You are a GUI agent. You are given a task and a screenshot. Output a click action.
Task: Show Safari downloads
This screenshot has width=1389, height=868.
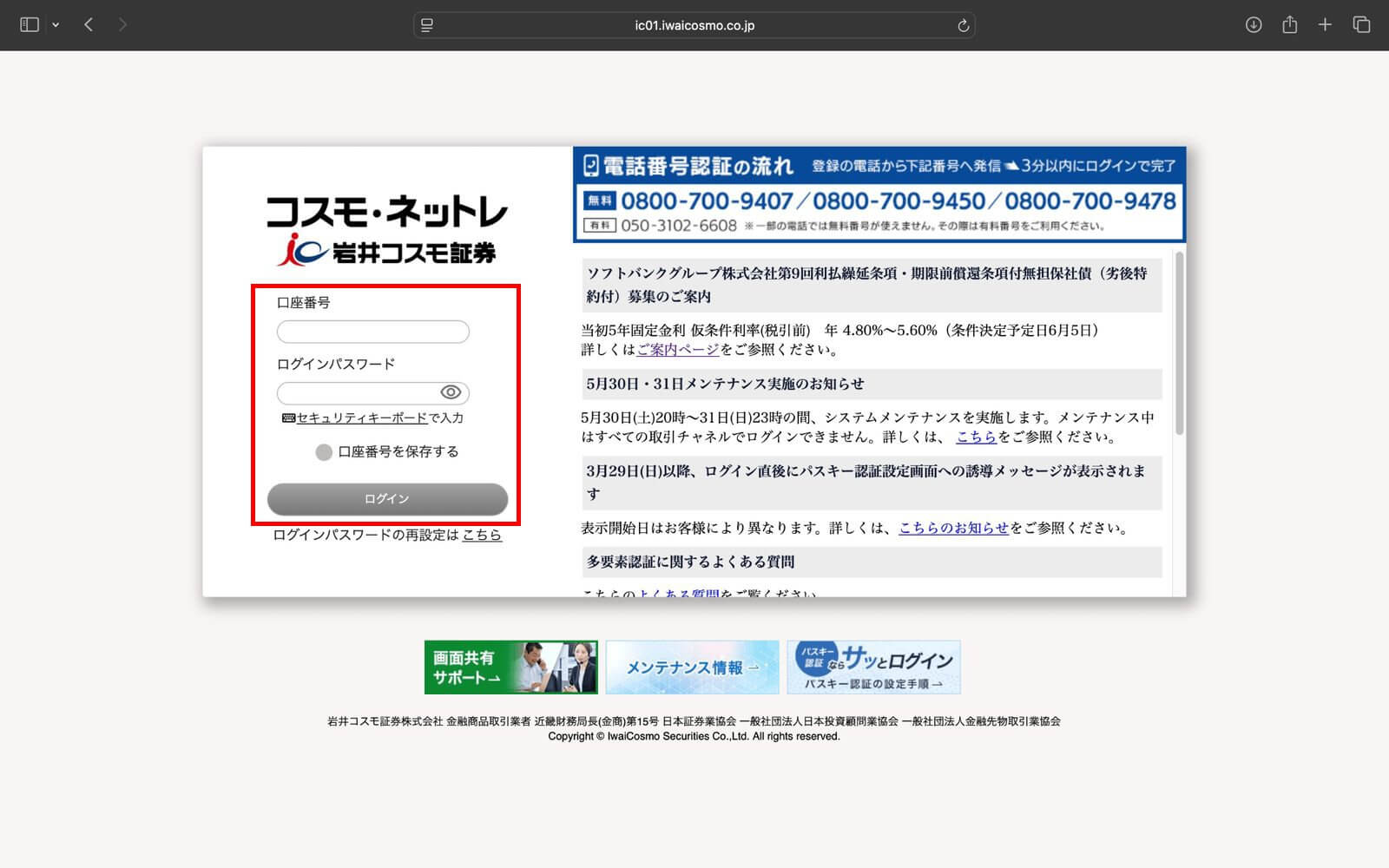point(1254,25)
